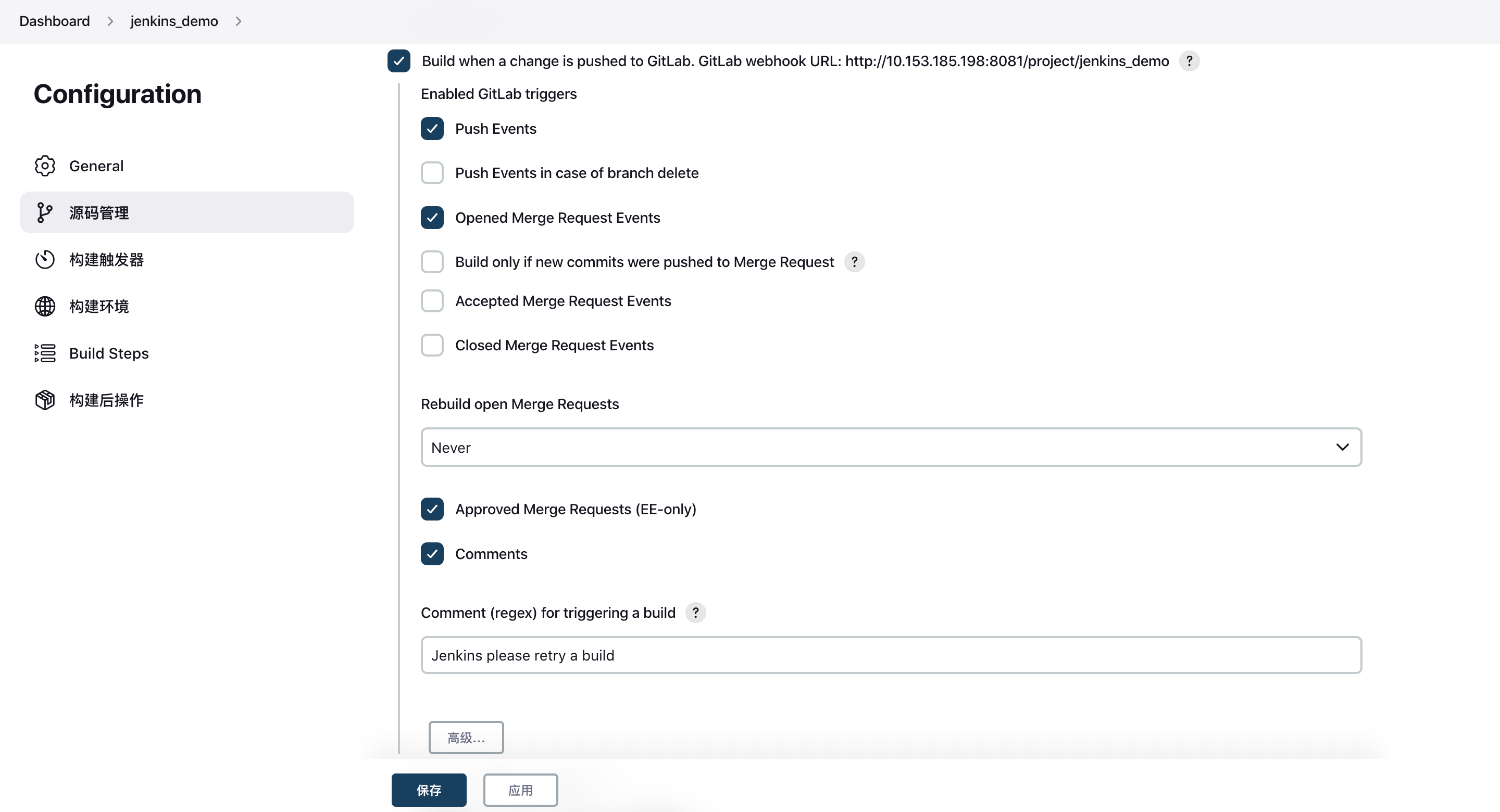Screen dimensions: 1500x812
Task: Click the 保存 save button
Action: (x=429, y=790)
